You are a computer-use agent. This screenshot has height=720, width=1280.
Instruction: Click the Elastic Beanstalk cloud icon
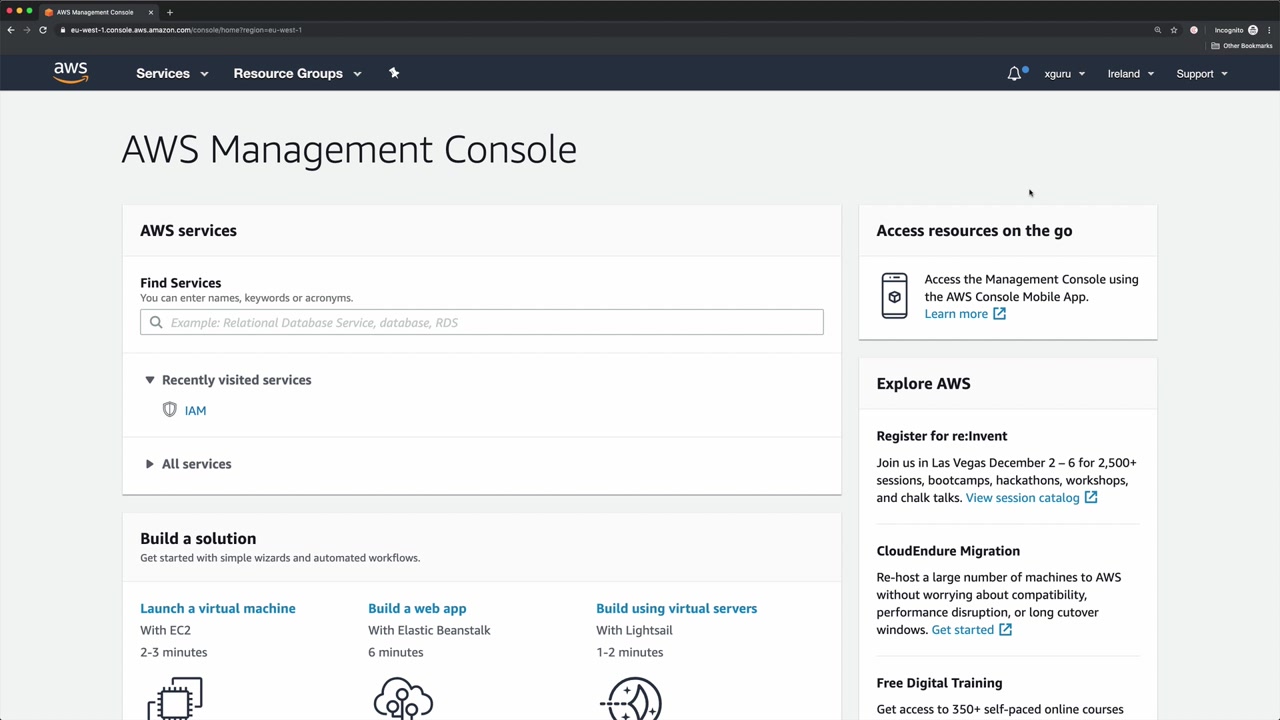tap(403, 698)
